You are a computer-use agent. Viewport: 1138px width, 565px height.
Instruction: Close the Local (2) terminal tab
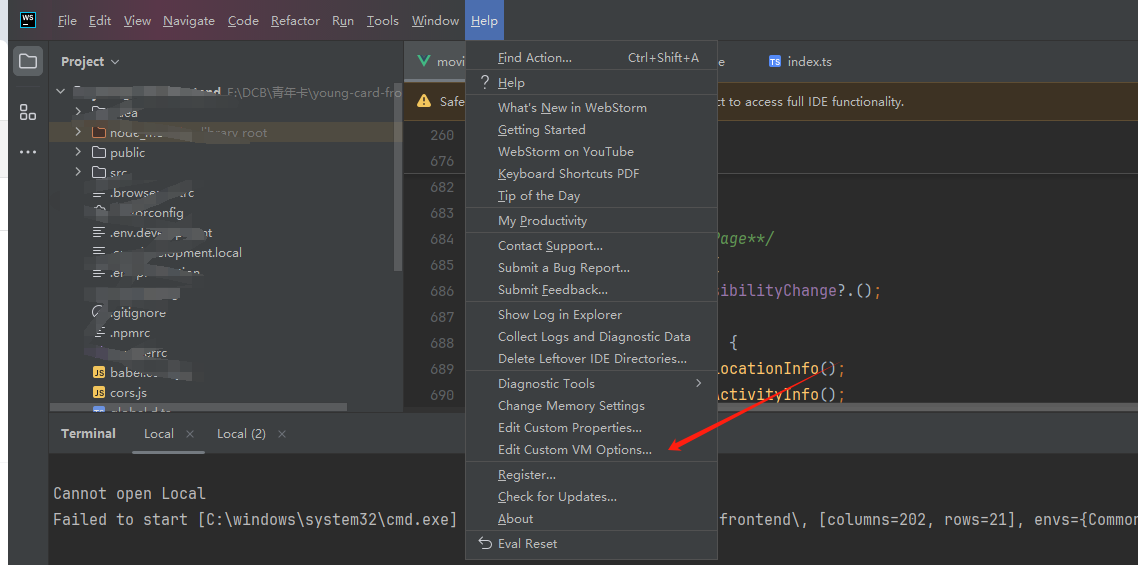282,434
